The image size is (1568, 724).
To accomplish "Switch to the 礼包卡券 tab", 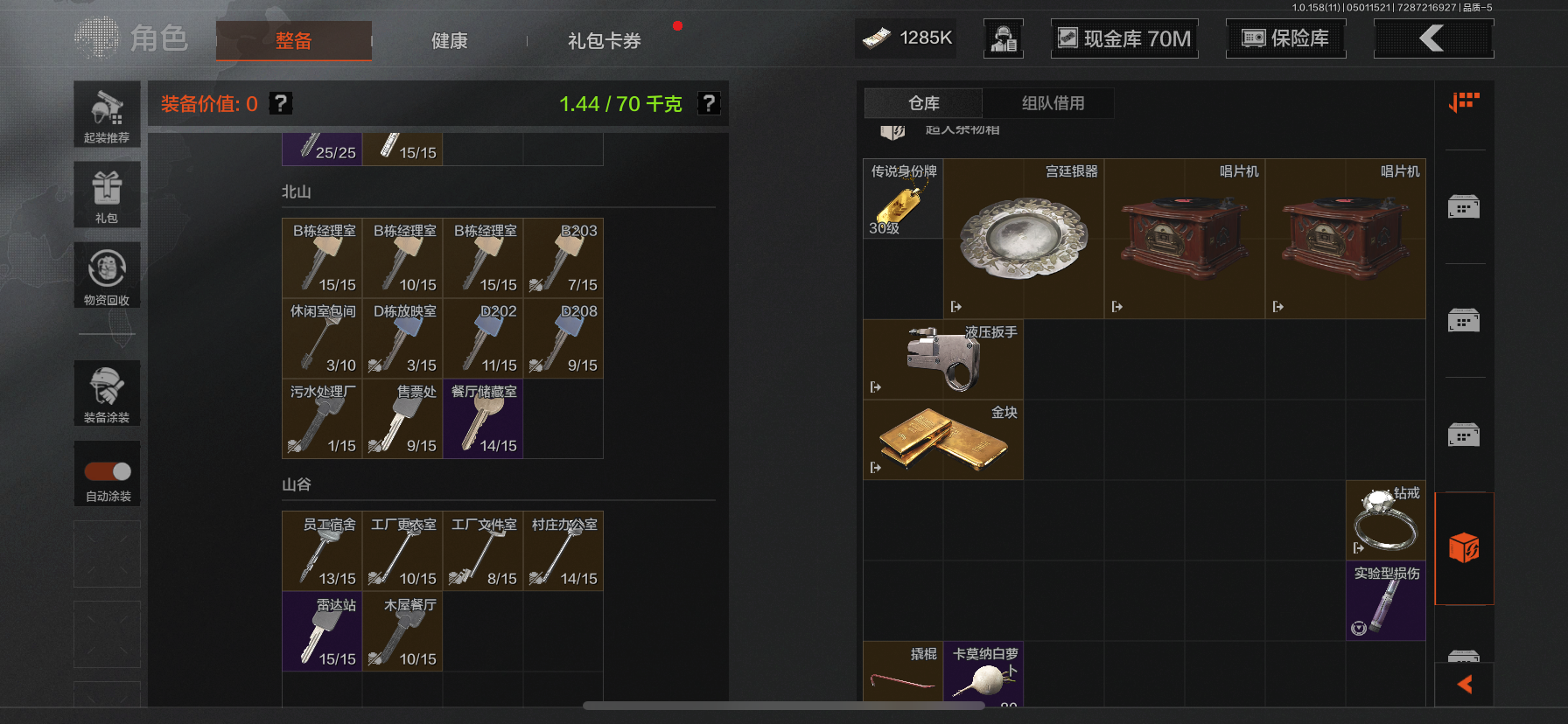I will pos(604,40).
